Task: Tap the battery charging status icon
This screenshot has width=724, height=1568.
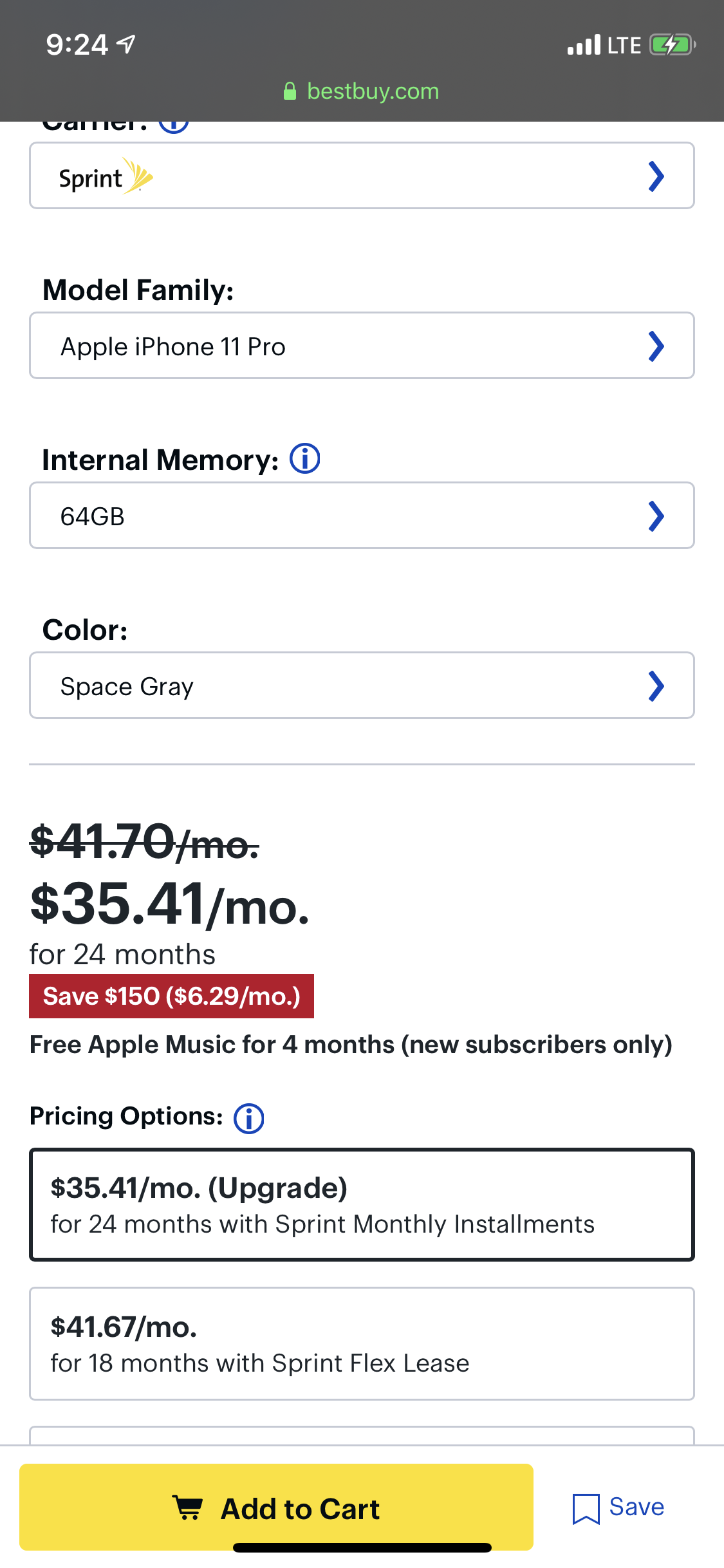Action: tap(672, 45)
